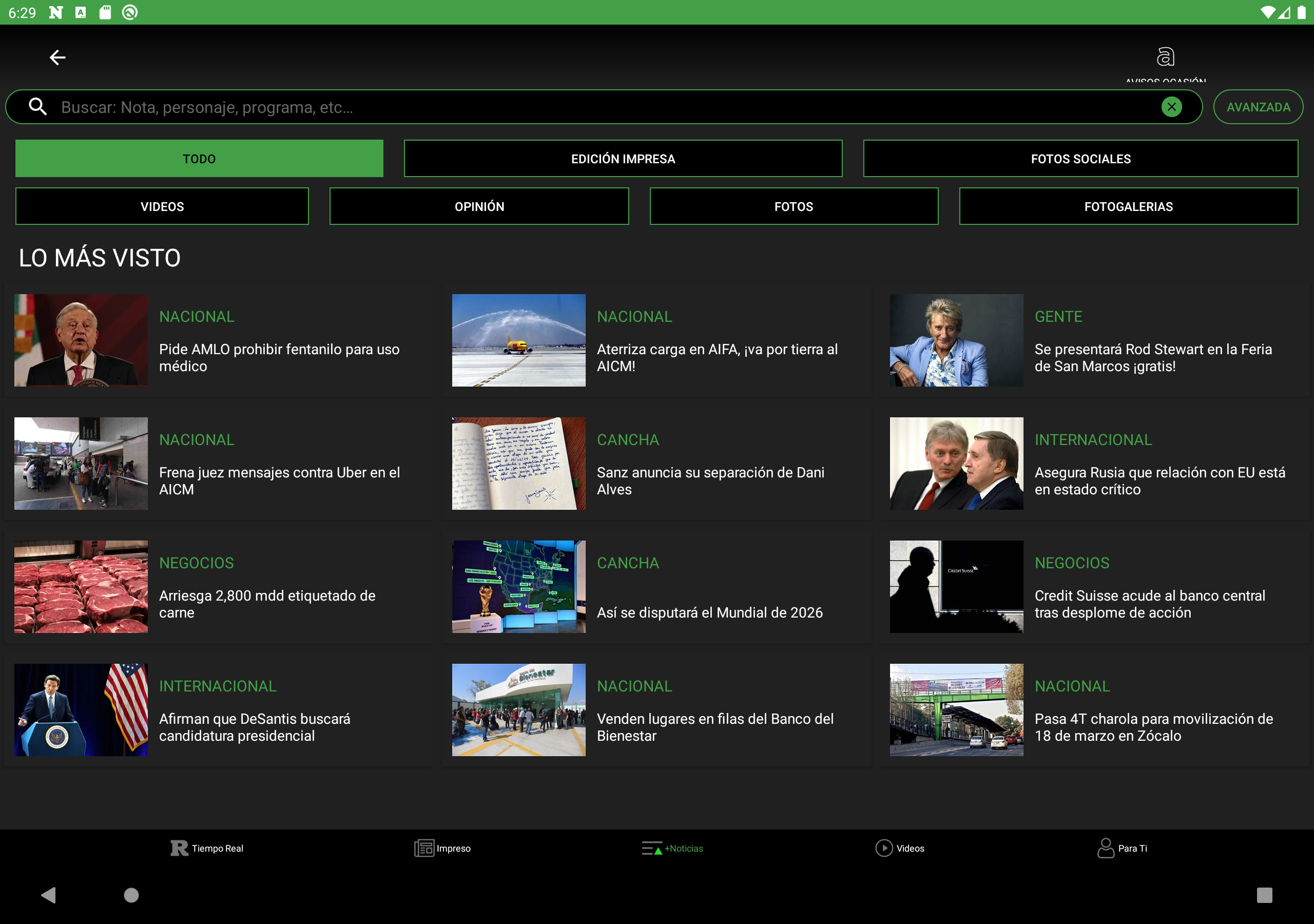1314x924 pixels.
Task: Open the Credit Suisse banco central article
Action: click(x=1149, y=603)
